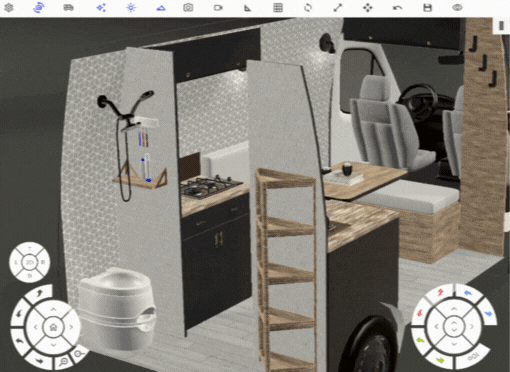Image resolution: width=510 pixels, height=372 pixels.
Task: Start recording with the video camera icon
Action: pyautogui.click(x=218, y=7)
